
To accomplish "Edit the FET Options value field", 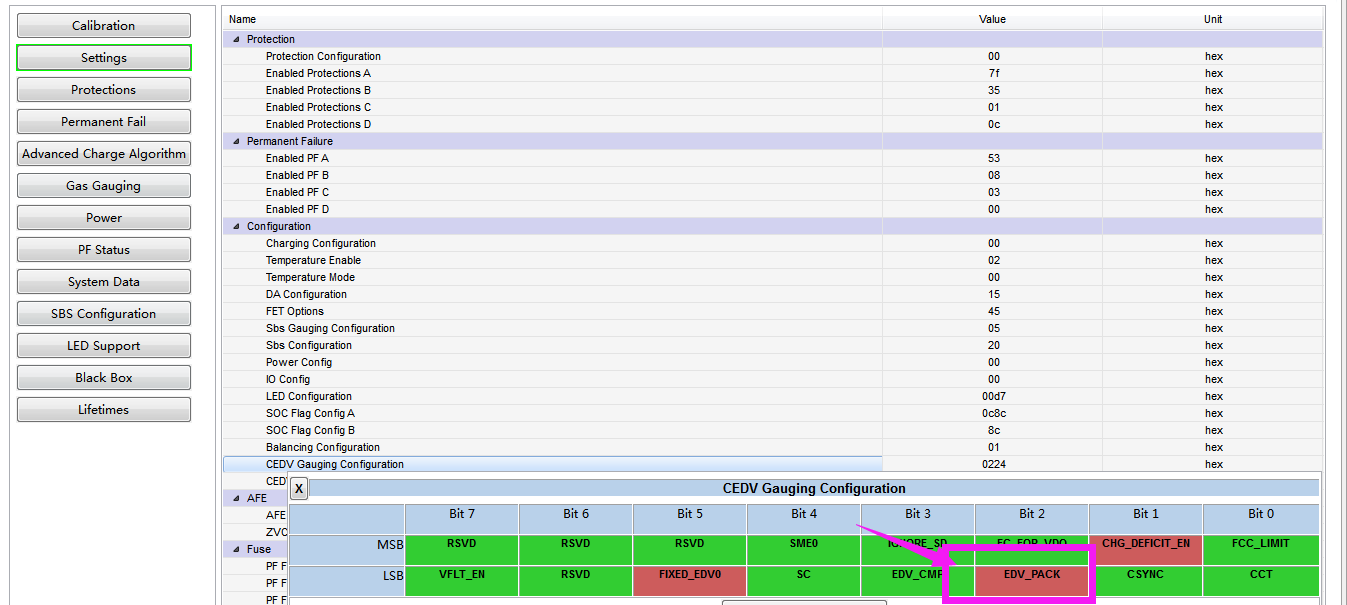I will pyautogui.click(x=993, y=311).
